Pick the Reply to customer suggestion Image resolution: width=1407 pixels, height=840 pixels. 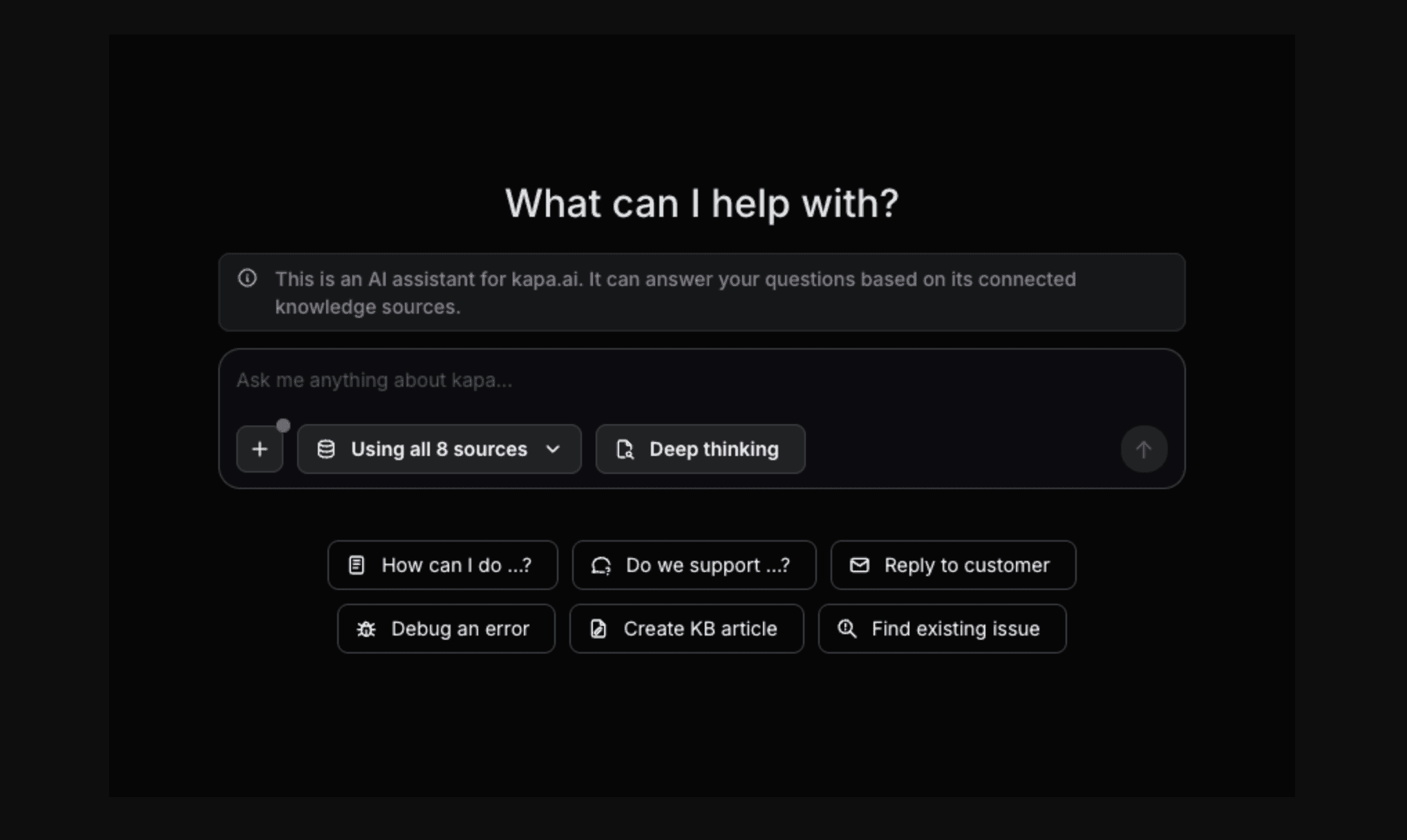point(953,565)
